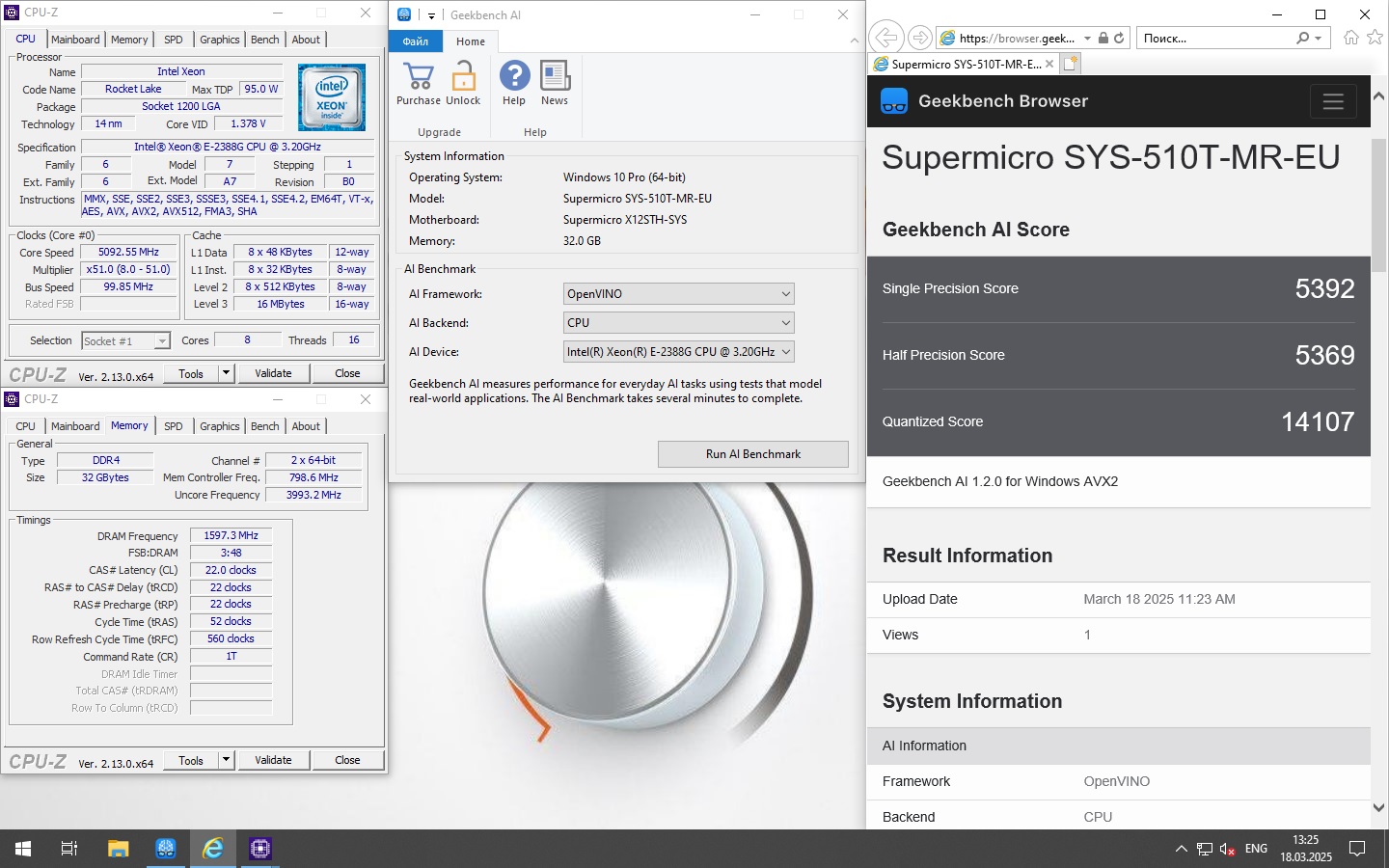Switch to Mainboard tab in top CPU-Z

point(75,40)
